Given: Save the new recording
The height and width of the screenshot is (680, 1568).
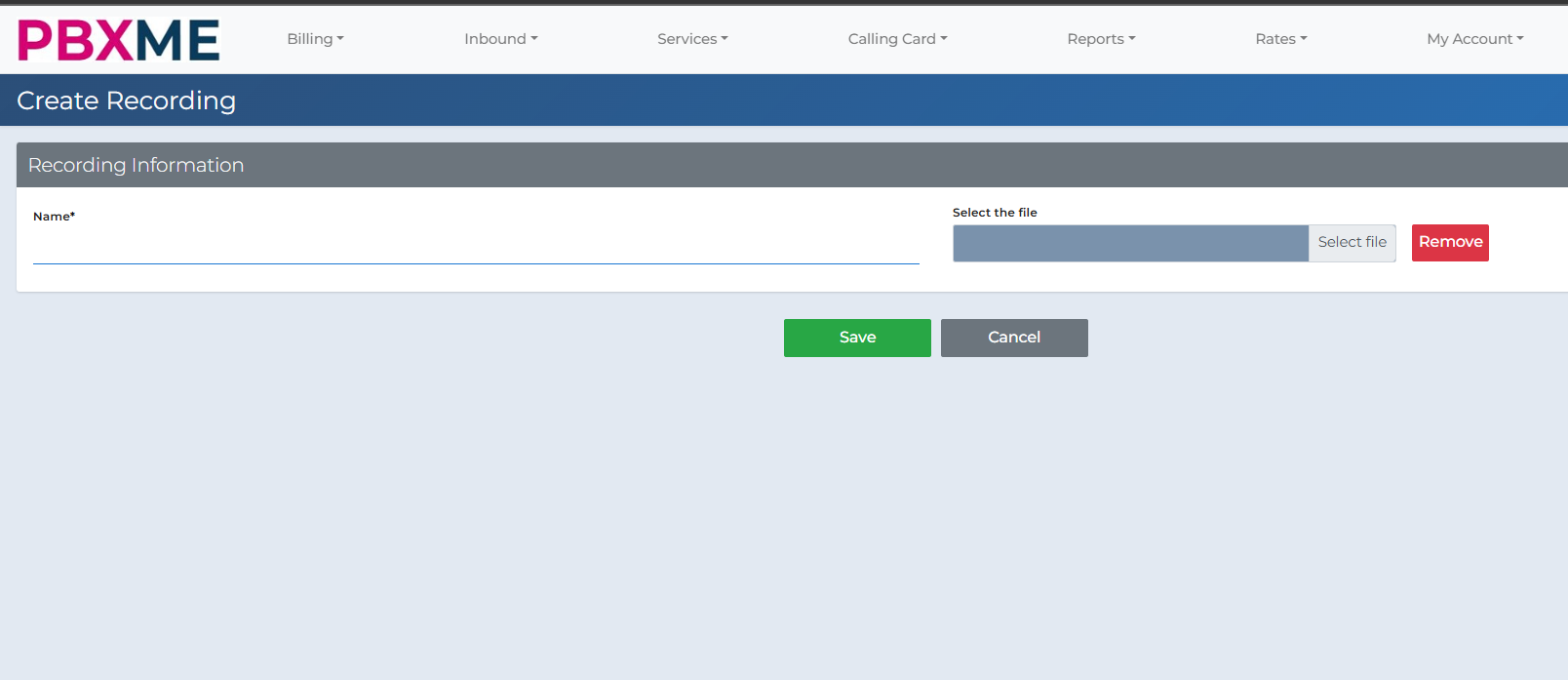Looking at the screenshot, I should coord(857,338).
